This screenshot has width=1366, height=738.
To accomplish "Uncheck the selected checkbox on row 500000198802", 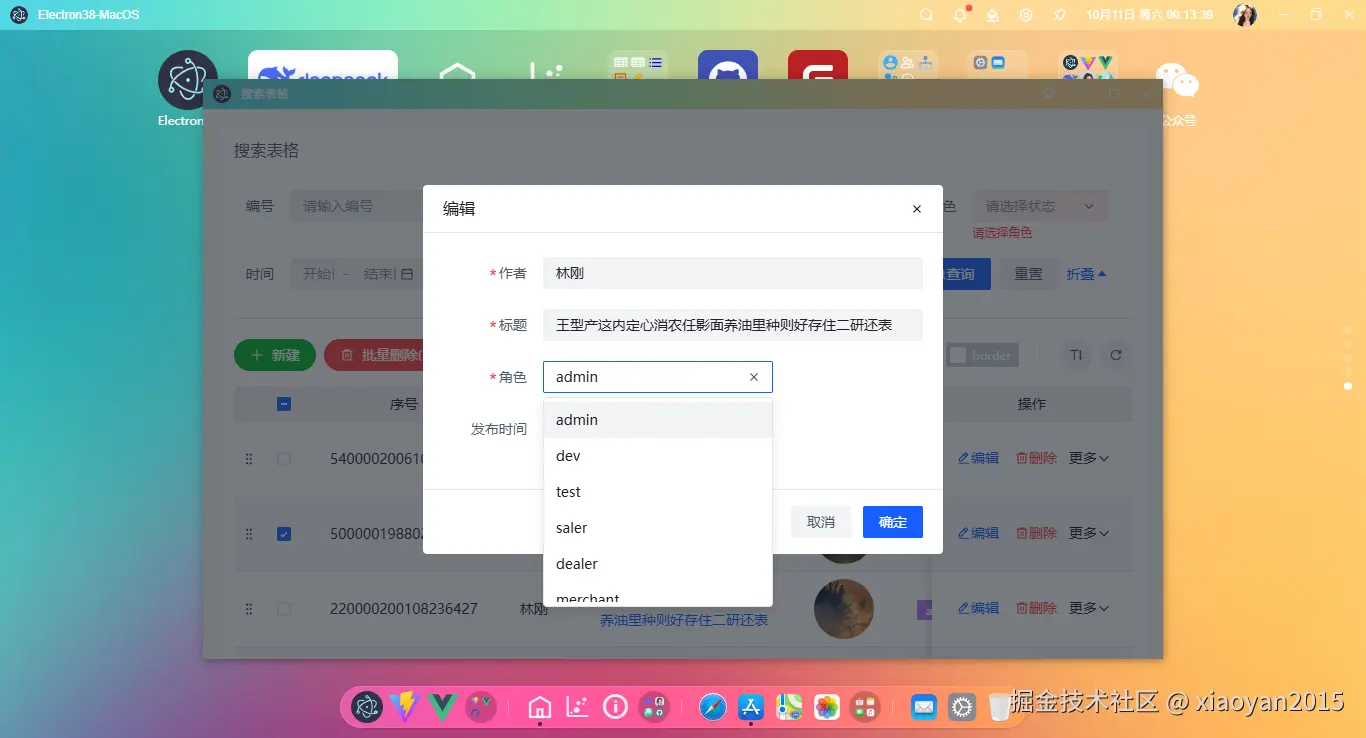I will coord(284,533).
